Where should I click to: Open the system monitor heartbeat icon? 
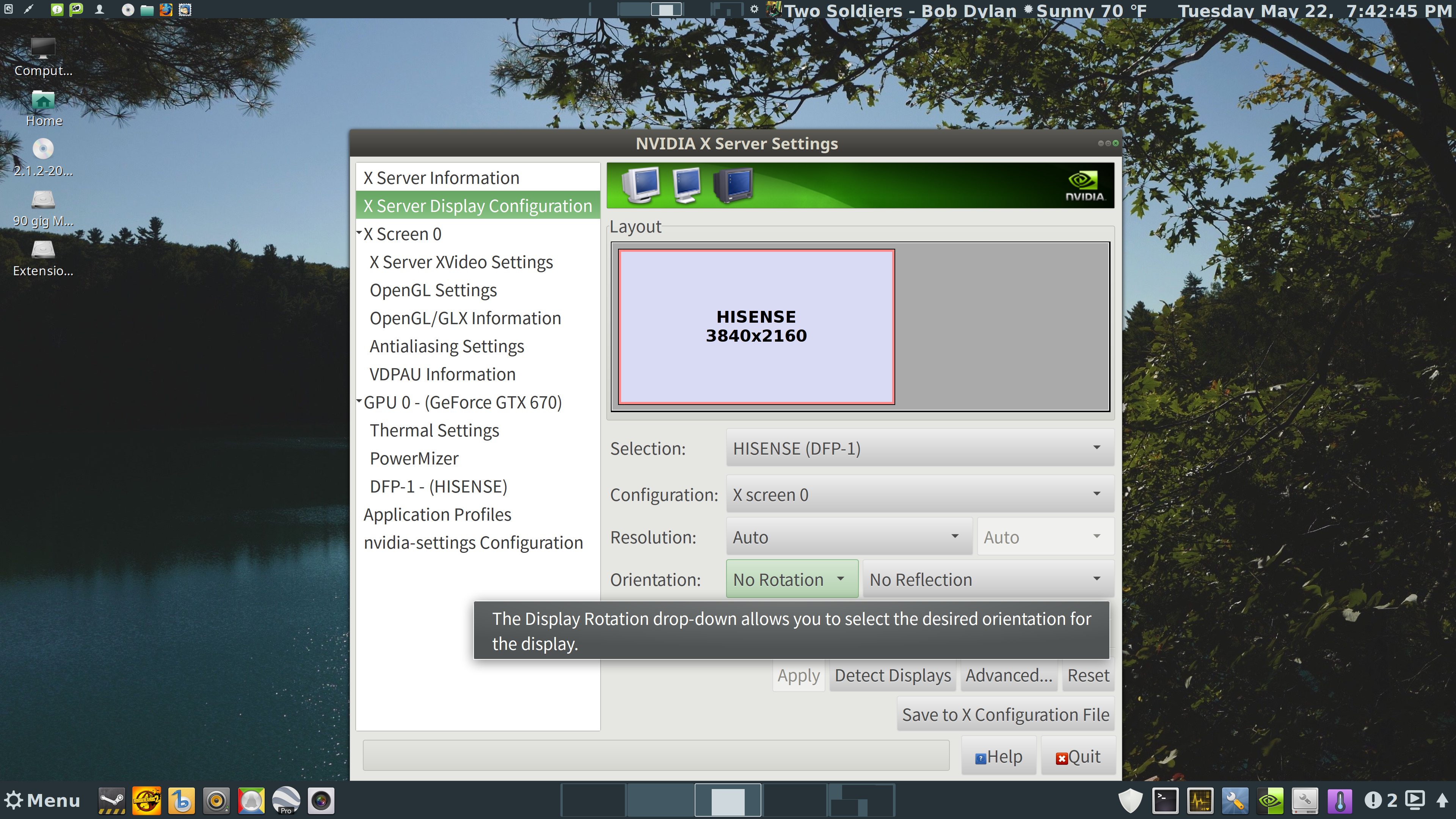pyautogui.click(x=1200, y=800)
